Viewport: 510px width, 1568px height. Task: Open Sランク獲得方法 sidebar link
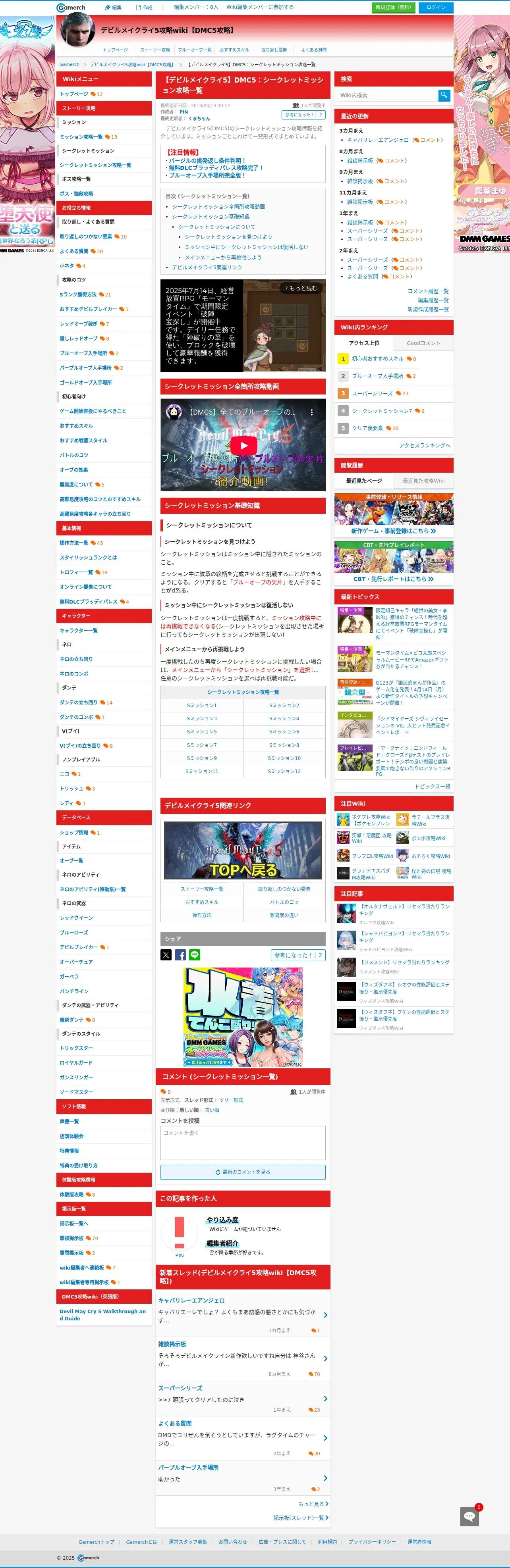tap(78, 294)
